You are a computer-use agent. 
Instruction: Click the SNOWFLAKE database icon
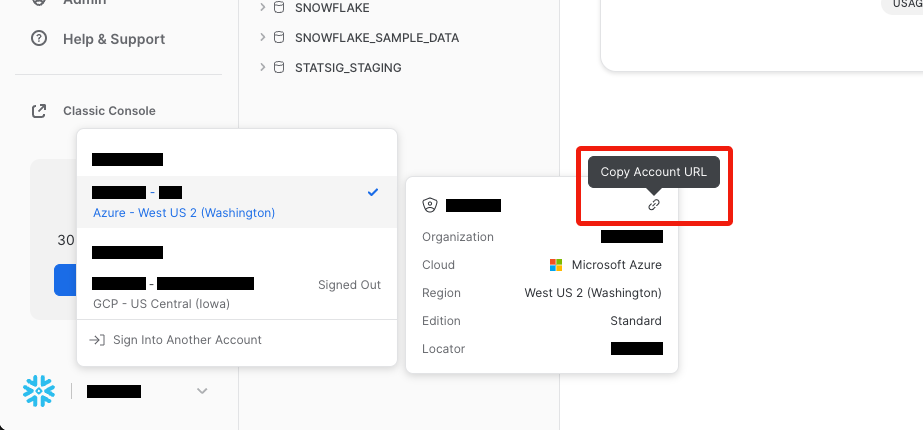[279, 8]
